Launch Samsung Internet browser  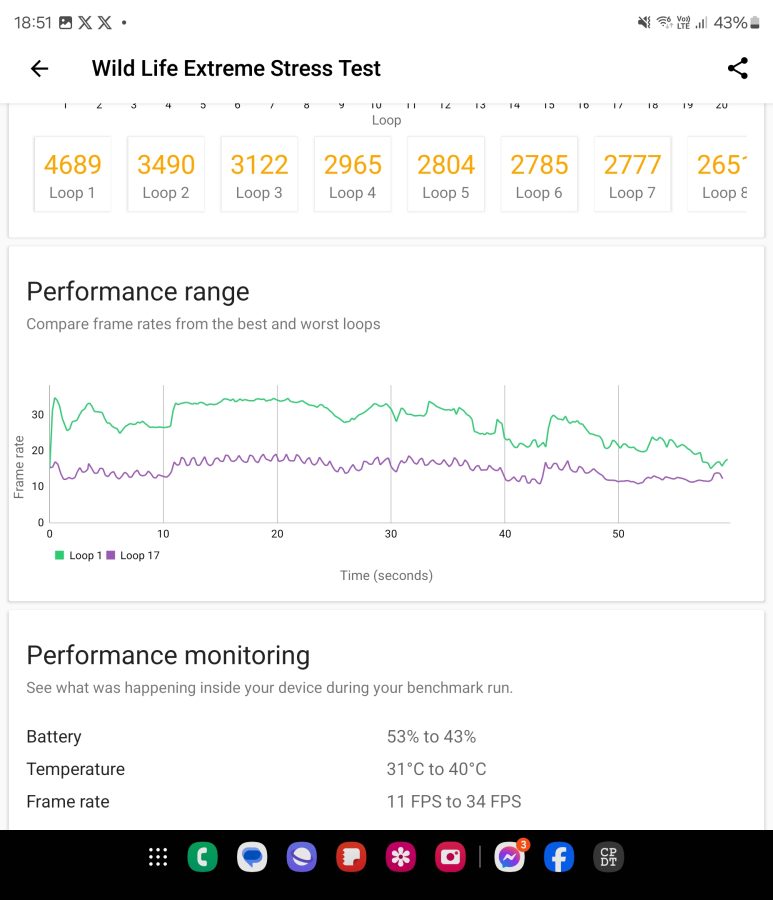301,857
